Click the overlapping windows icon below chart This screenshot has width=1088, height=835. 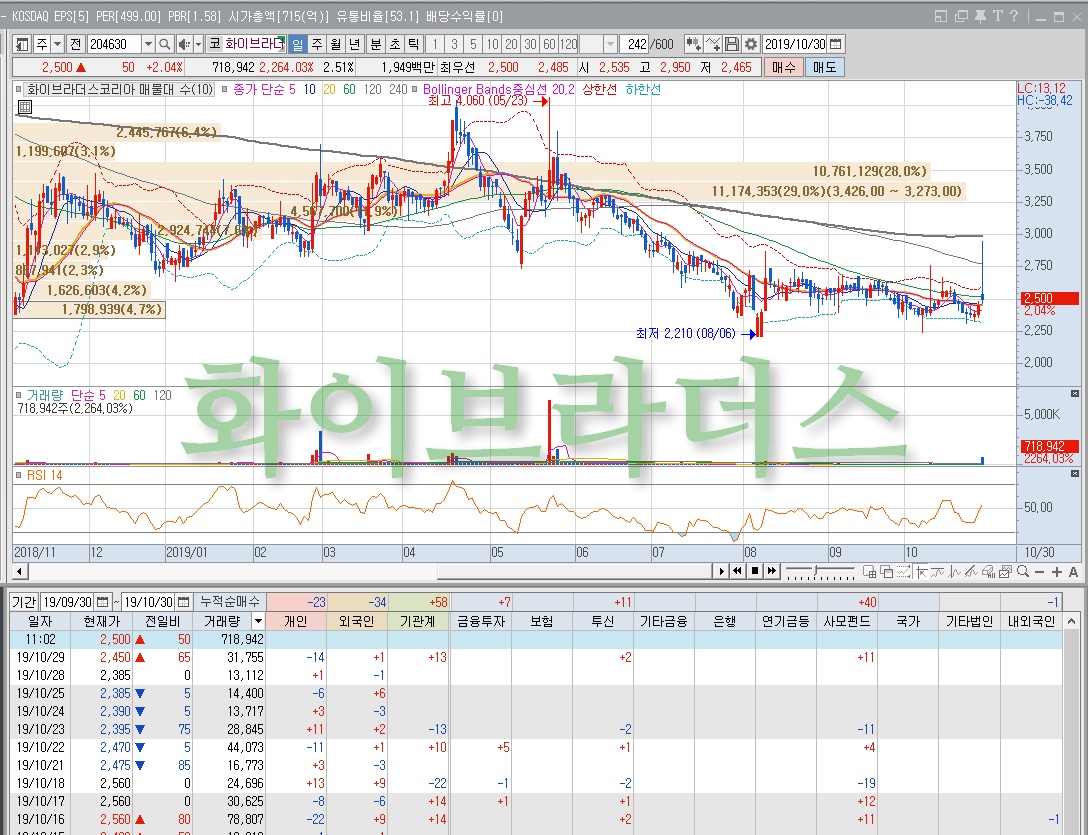coord(886,571)
